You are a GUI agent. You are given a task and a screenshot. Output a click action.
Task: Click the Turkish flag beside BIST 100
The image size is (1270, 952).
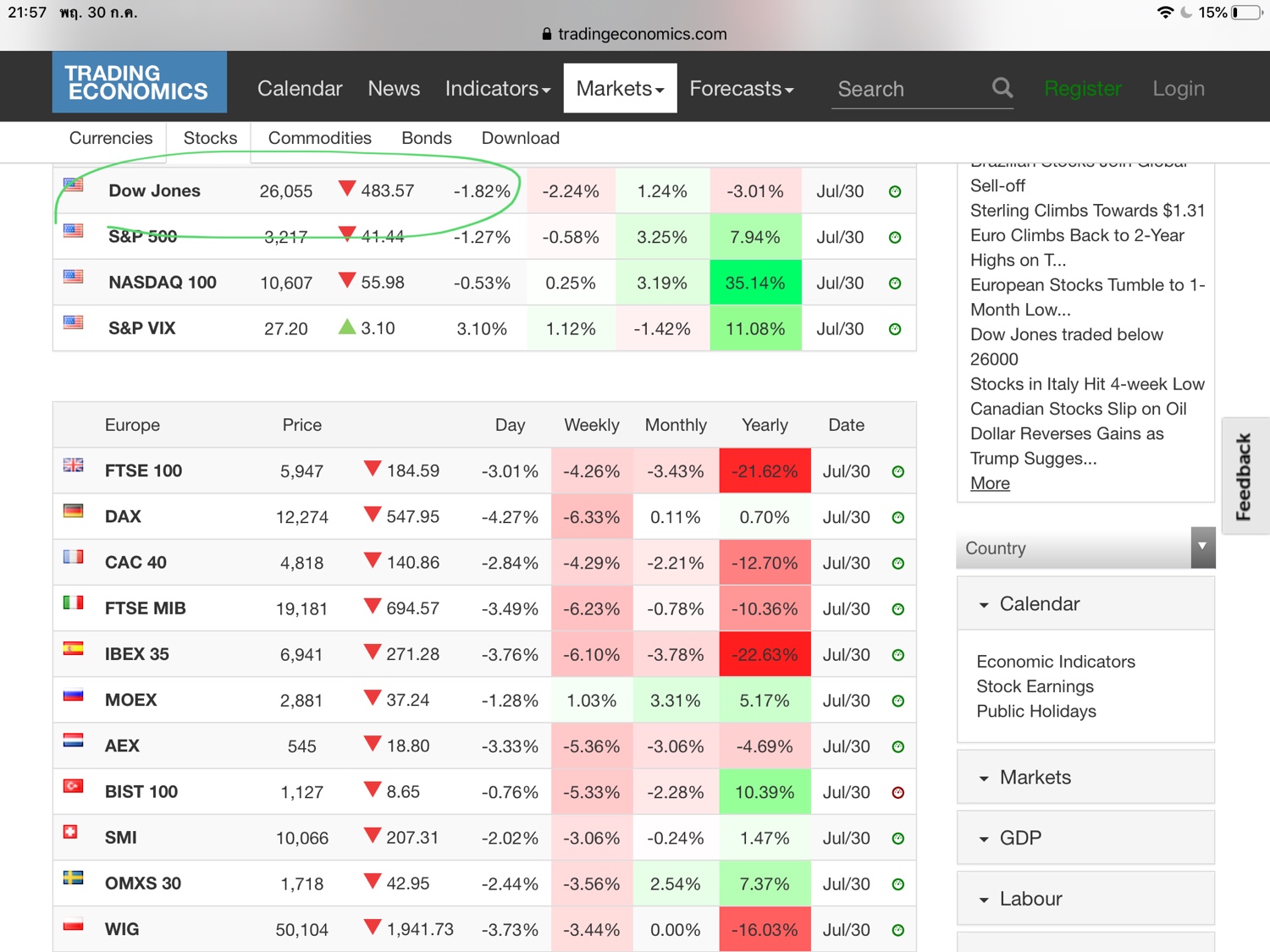click(x=74, y=785)
